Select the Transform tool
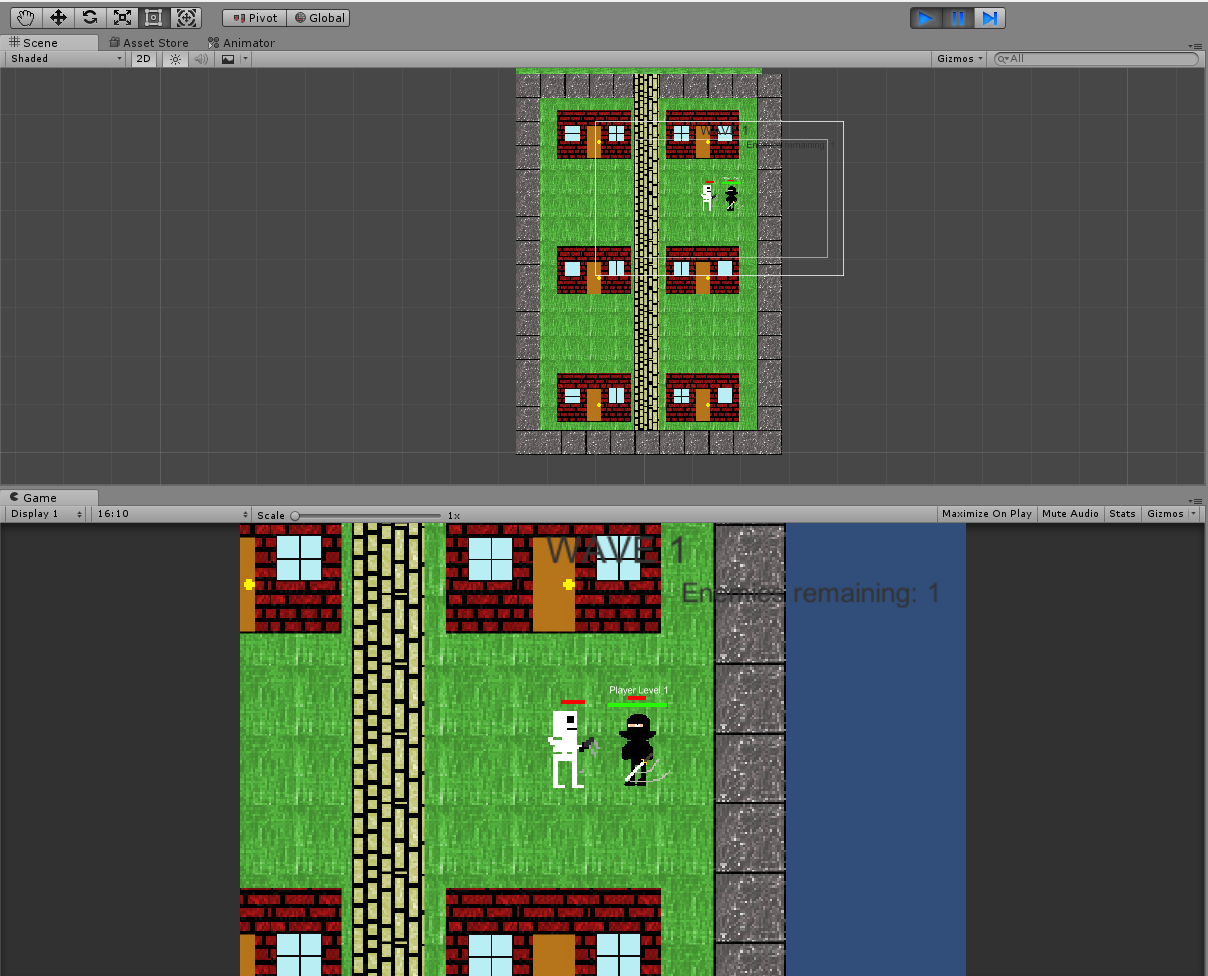 [x=186, y=17]
